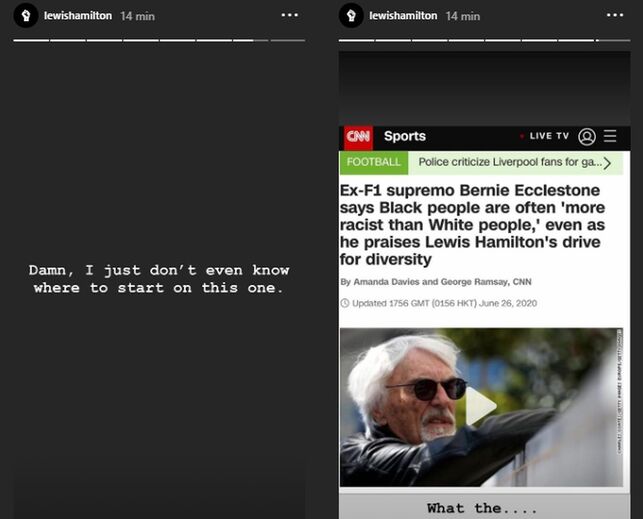Tap the "Damn, I just don't even know" text

159,270
